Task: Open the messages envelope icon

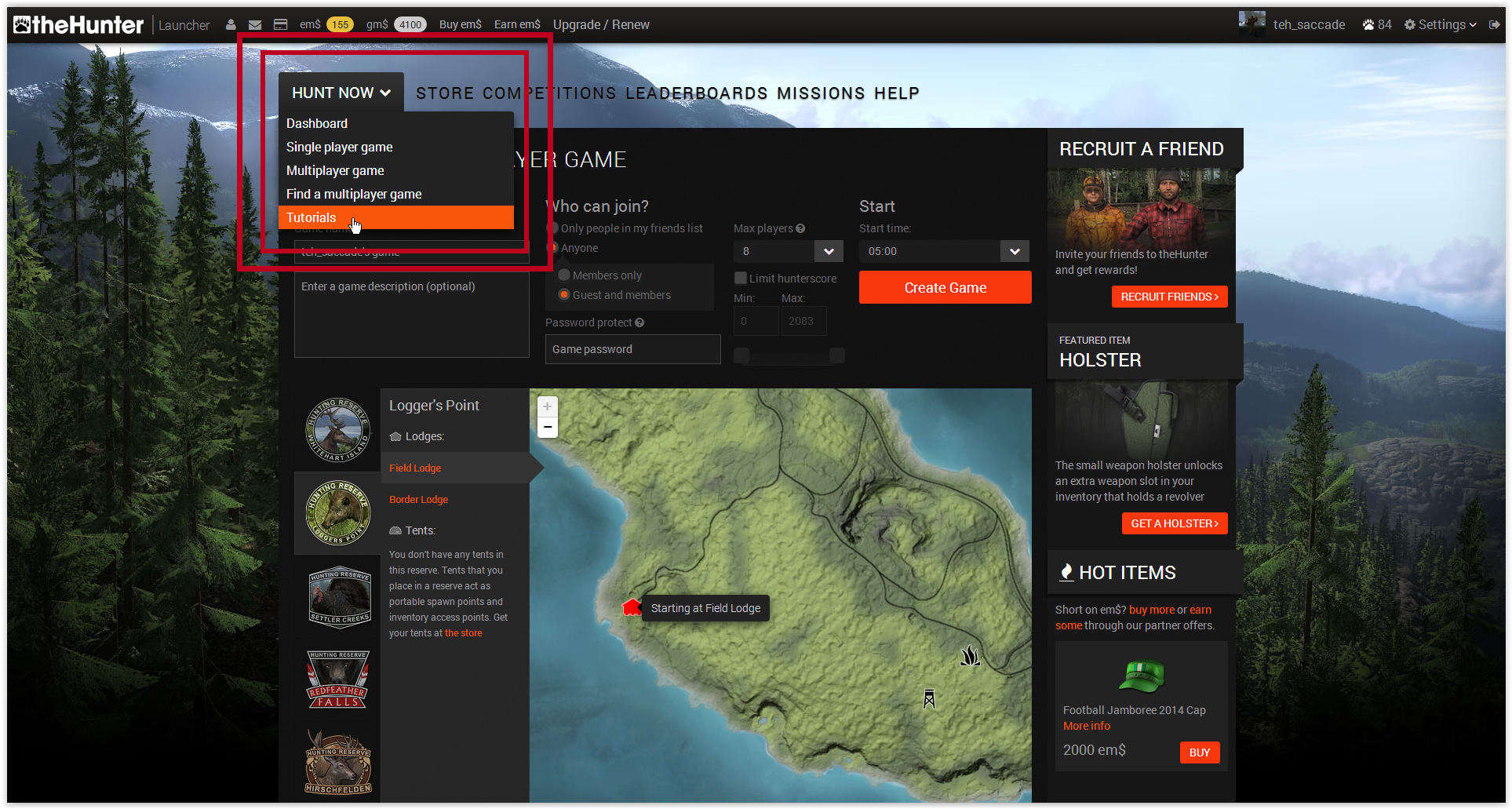Action: pos(255,25)
